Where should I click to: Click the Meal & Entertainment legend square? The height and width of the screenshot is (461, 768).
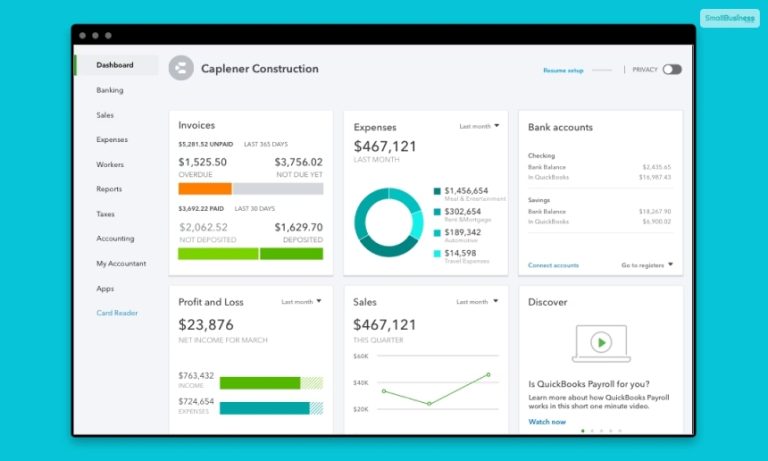coord(437,191)
